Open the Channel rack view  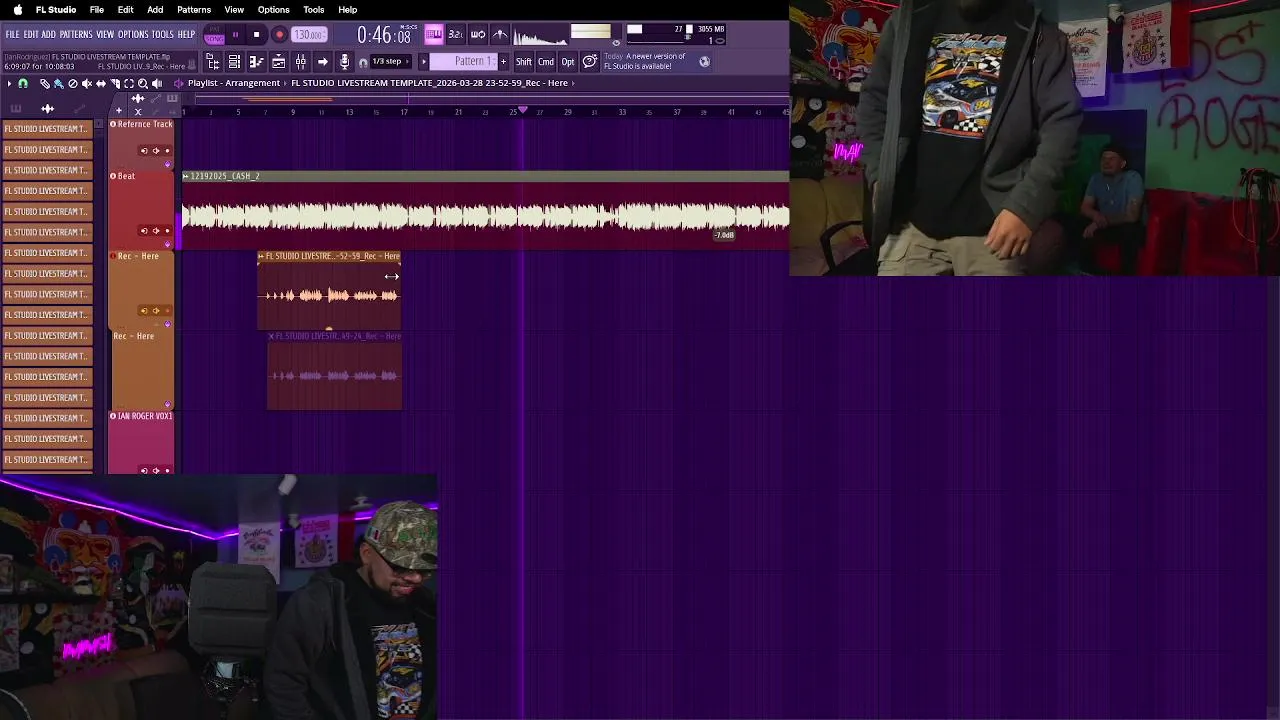pos(234,62)
